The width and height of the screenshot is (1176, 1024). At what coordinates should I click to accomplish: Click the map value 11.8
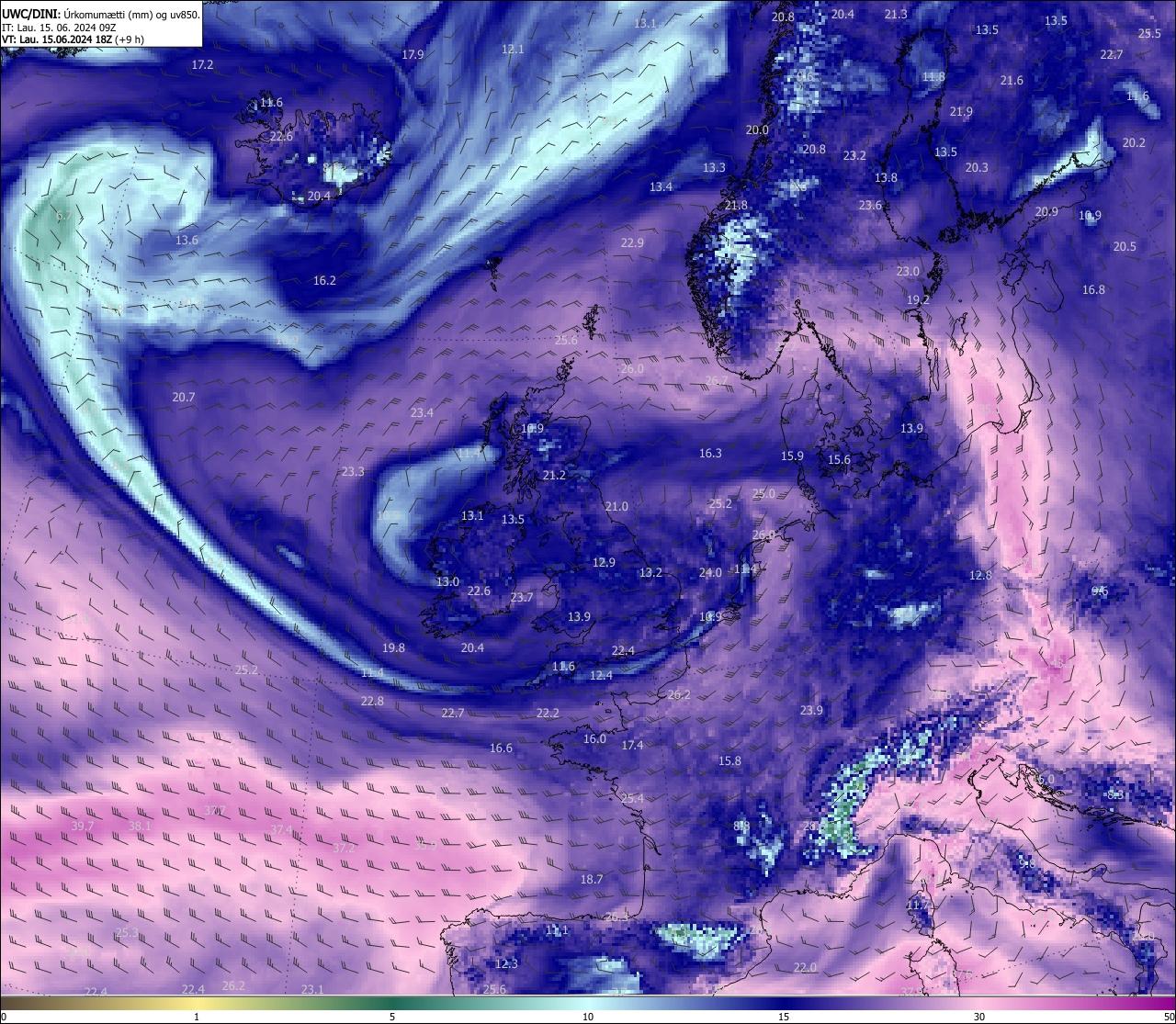933,77
